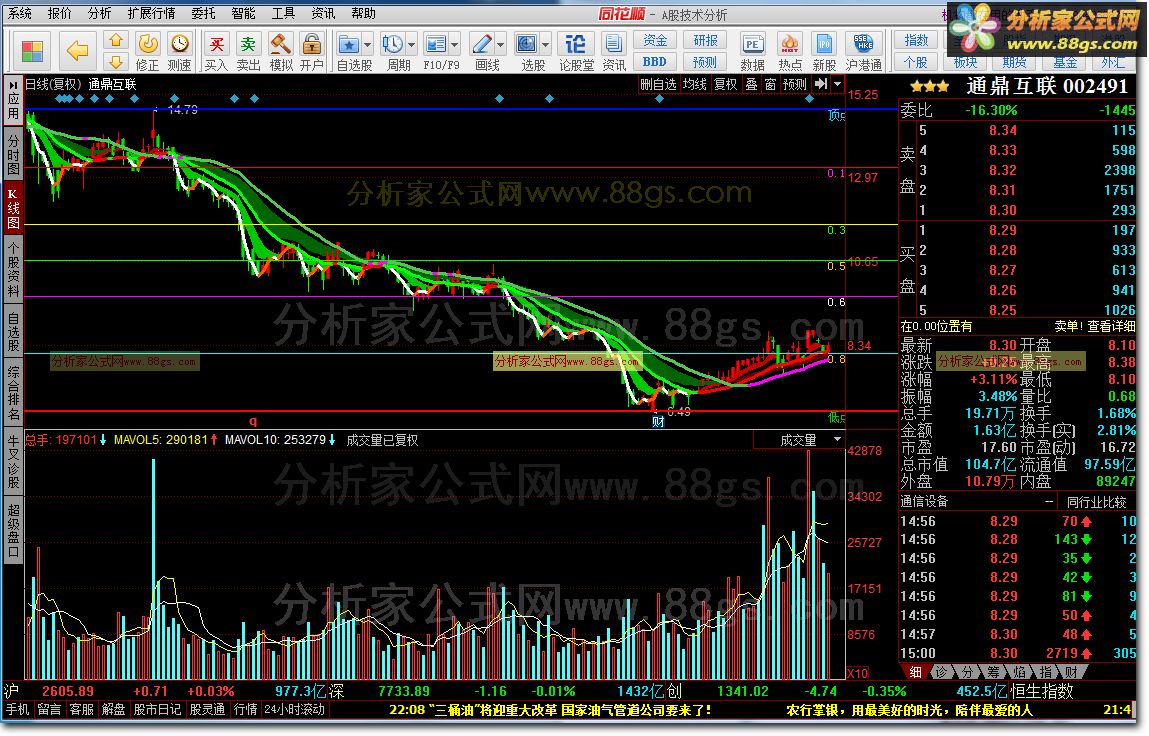Screen dimensions: 1149x736
Task: Open the 沪港通 SSE HKE icon
Action: click(x=863, y=44)
